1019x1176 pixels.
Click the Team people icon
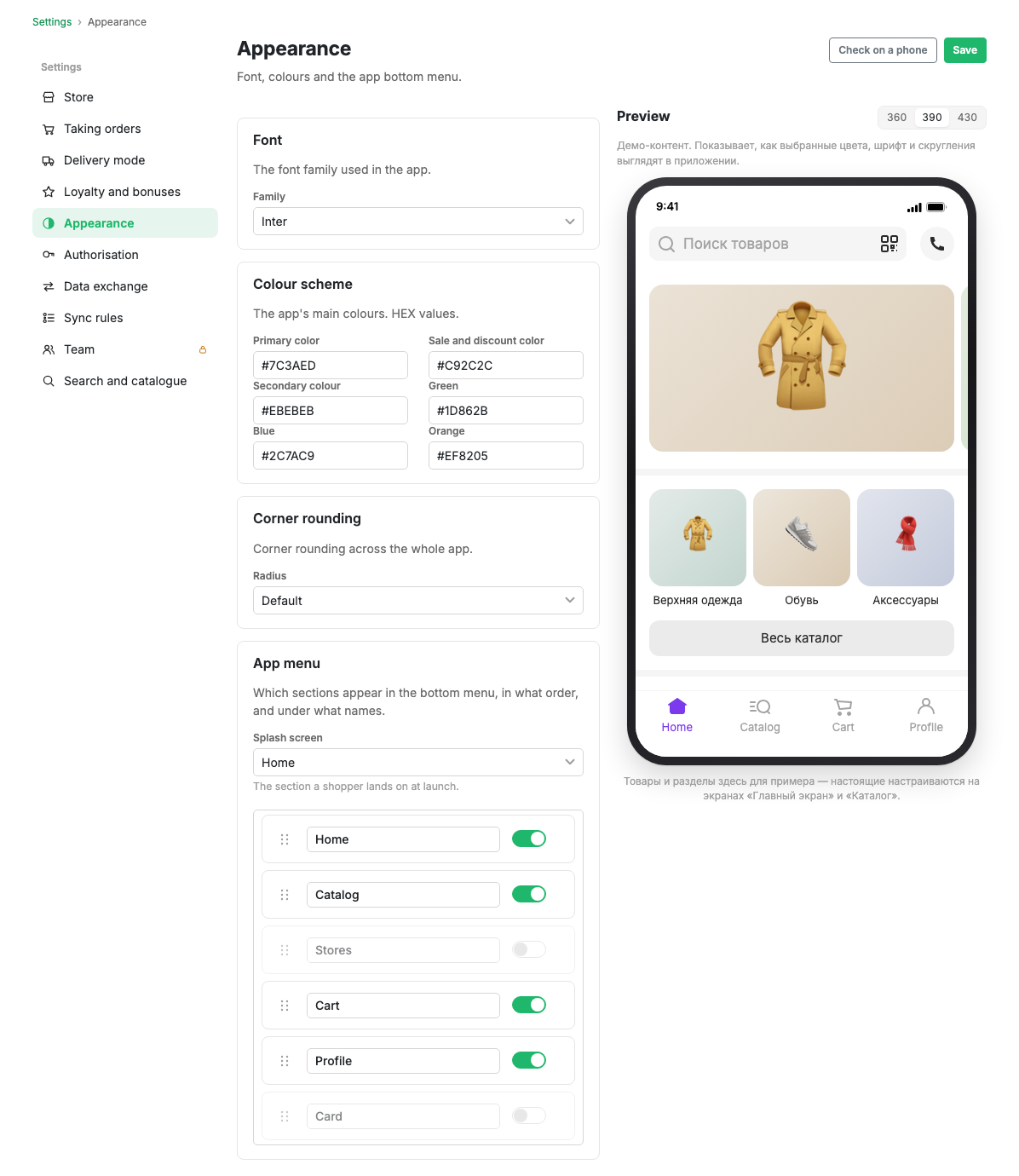[x=49, y=349]
